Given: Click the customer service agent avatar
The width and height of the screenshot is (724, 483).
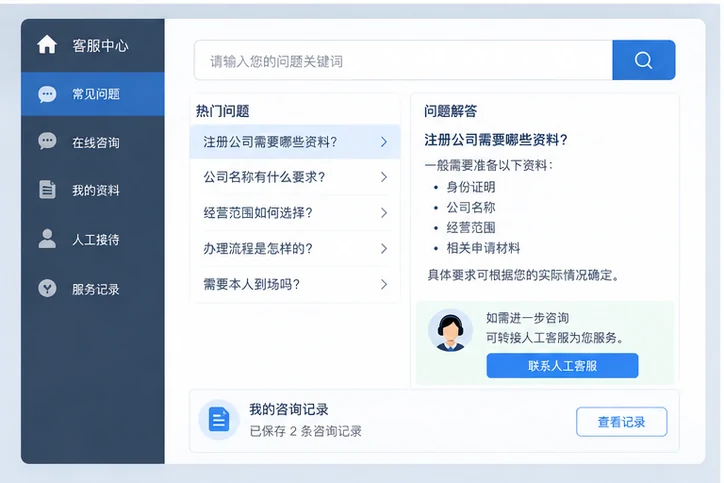Looking at the screenshot, I should (x=450, y=331).
